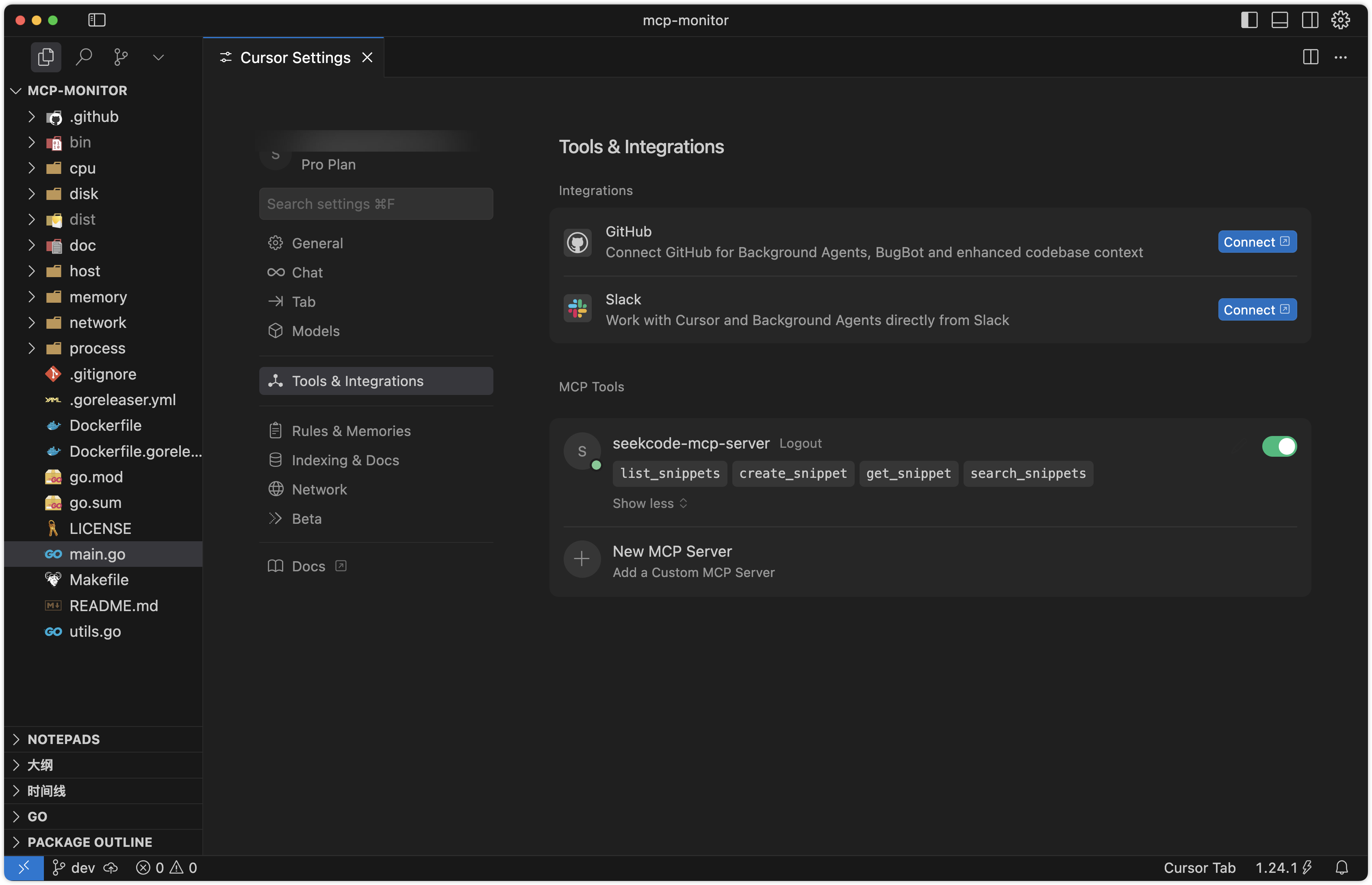Image resolution: width=1372 pixels, height=885 pixels.
Task: Open General settings section
Action: (376, 243)
